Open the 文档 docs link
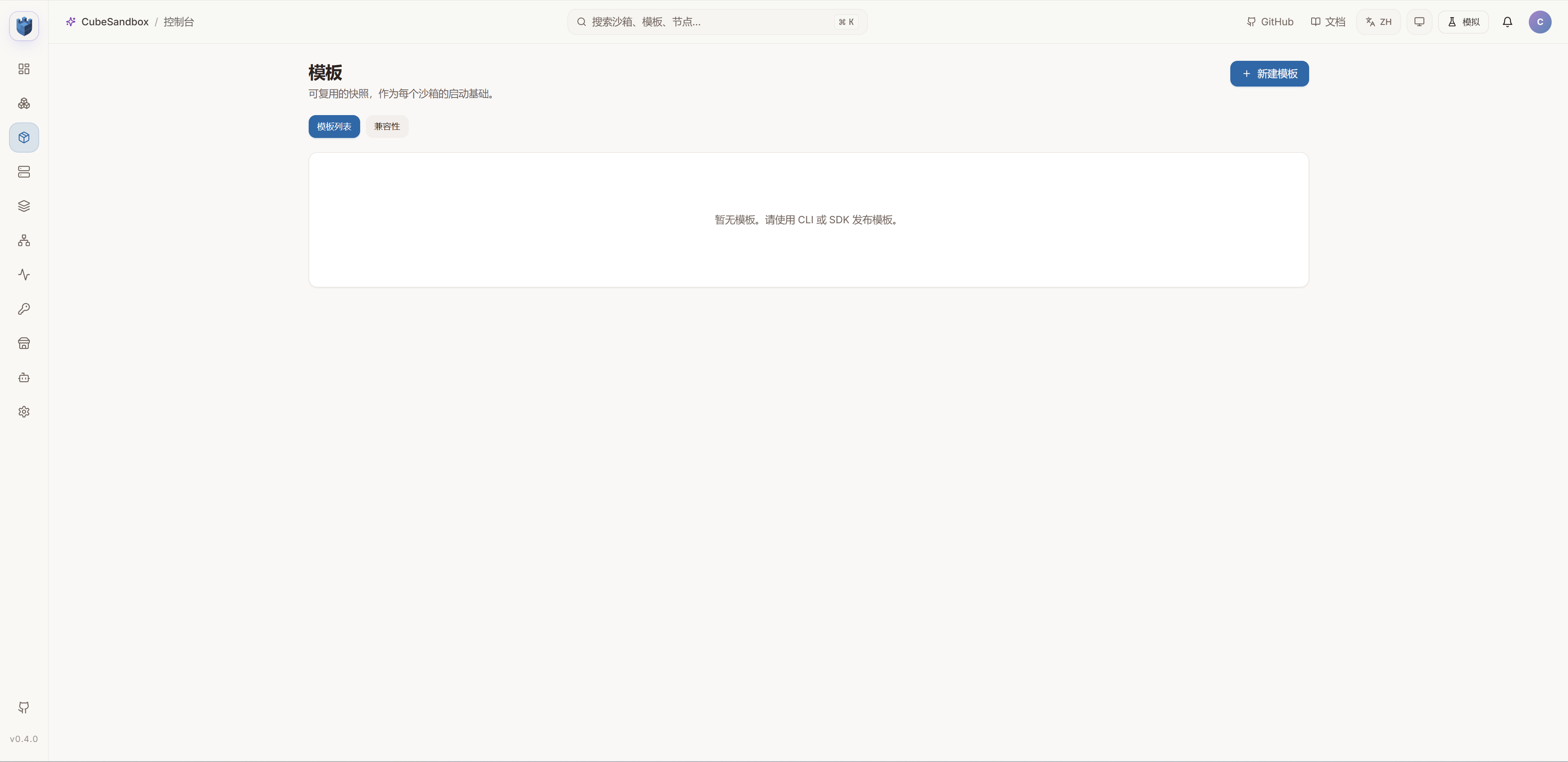The height and width of the screenshot is (762, 1568). (x=1328, y=22)
